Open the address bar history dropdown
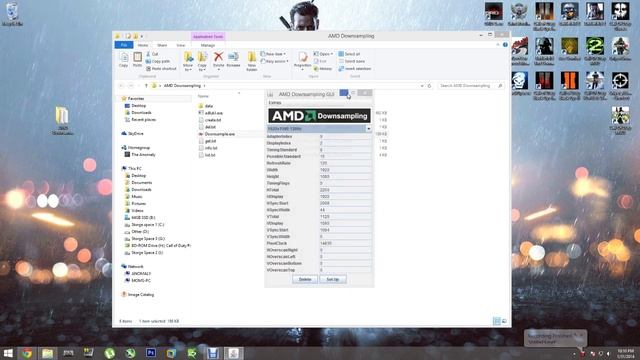Viewport: 640px width, 360px height. [x=422, y=86]
